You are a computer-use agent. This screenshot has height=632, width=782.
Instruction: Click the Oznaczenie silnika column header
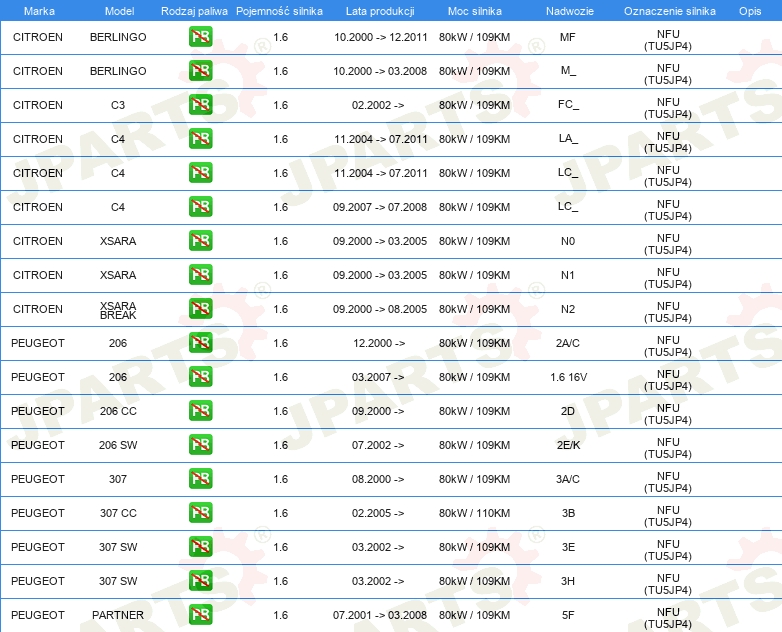(669, 11)
